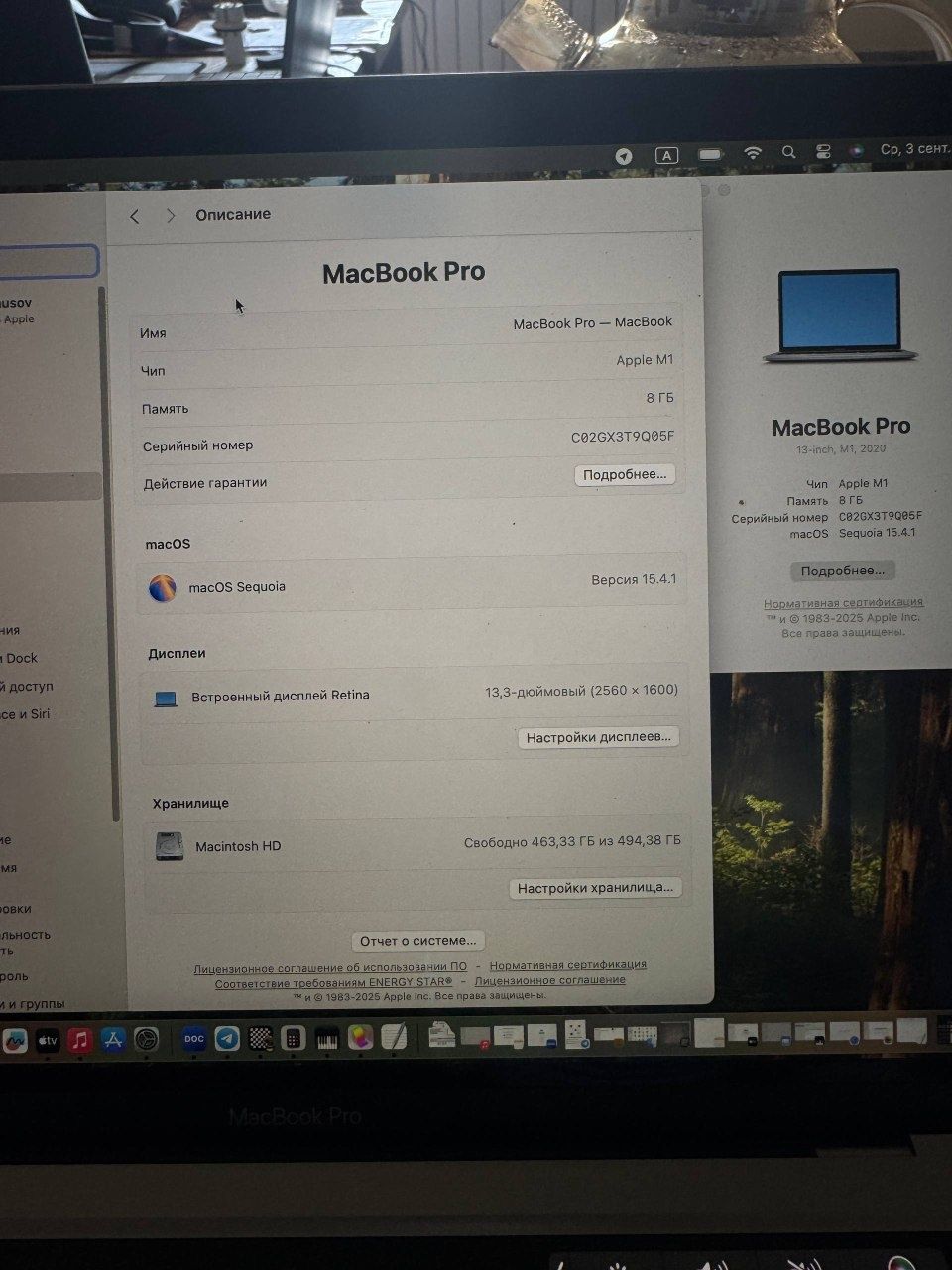Open the piano keyboard app in Dock
The image size is (952, 1270).
326,1039
